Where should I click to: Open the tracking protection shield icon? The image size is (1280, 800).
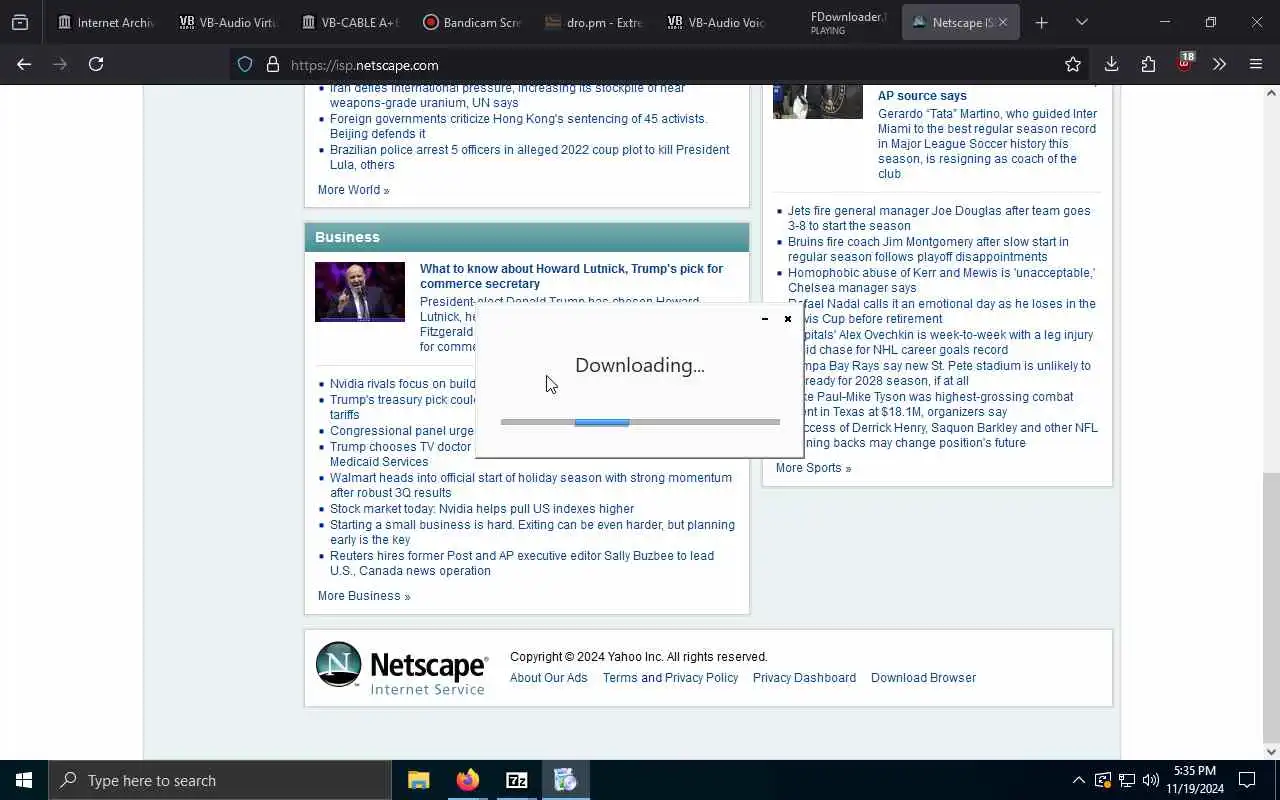click(x=245, y=64)
